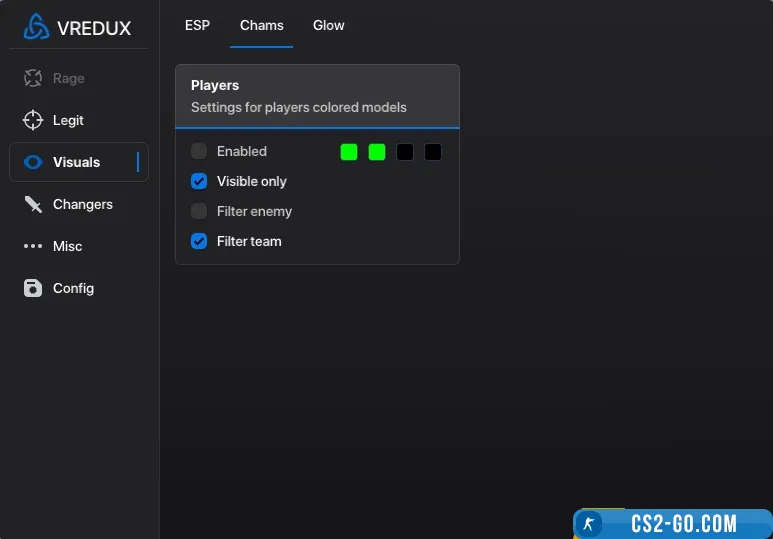Image resolution: width=773 pixels, height=539 pixels.
Task: Go to the Glow tab
Action: 328,25
